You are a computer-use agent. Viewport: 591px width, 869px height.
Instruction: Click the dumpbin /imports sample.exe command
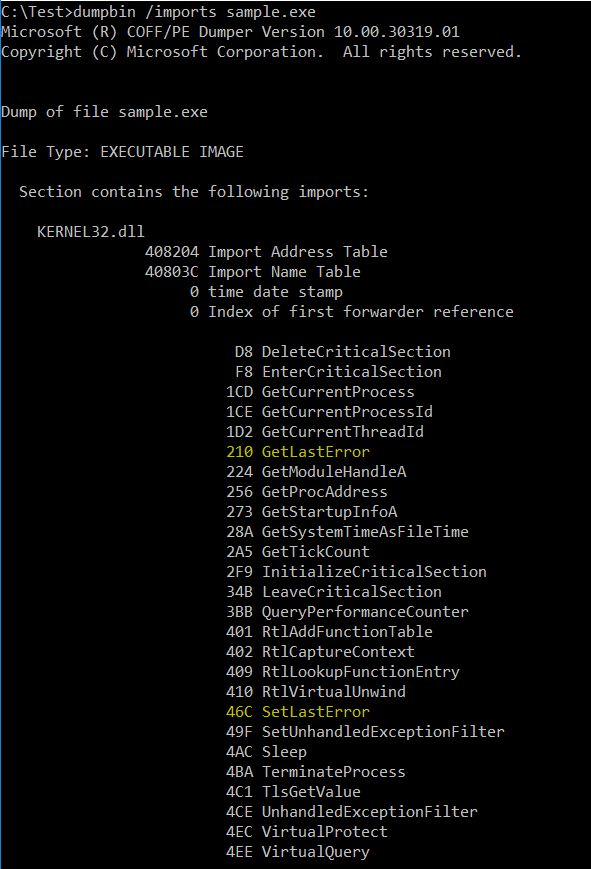(194, 12)
